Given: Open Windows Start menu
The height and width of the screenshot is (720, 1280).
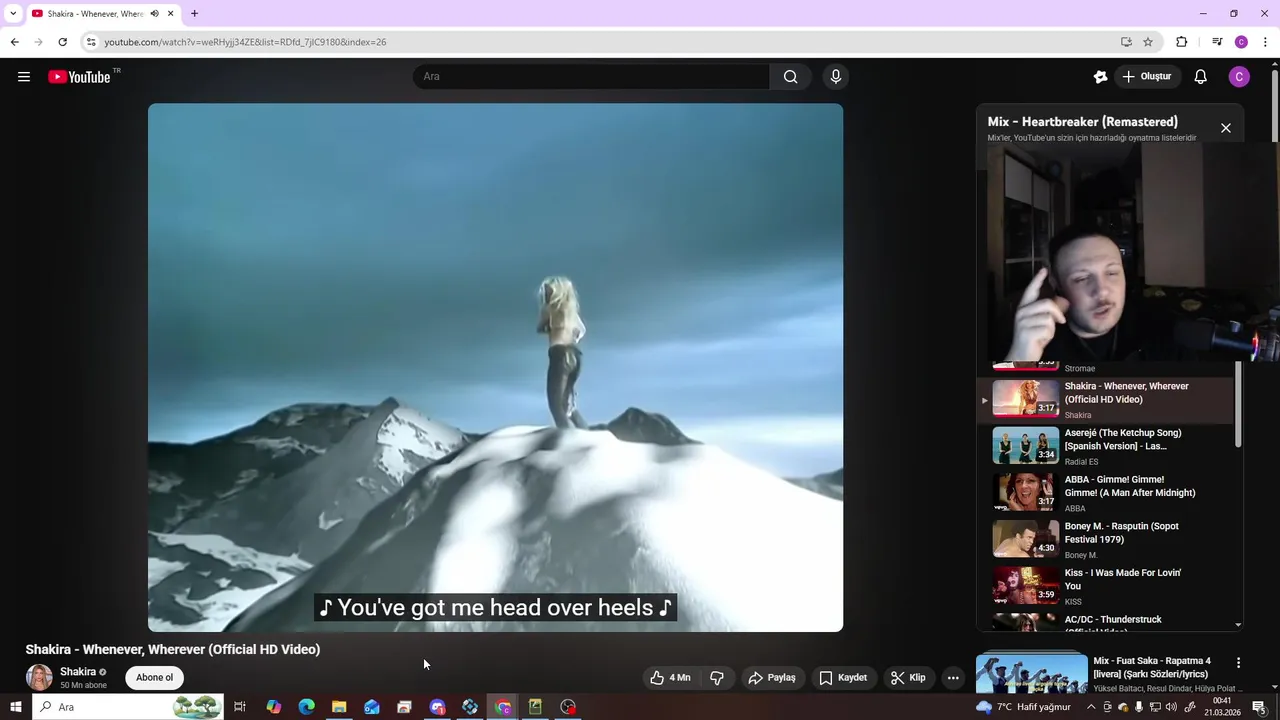Looking at the screenshot, I should pyautogui.click(x=15, y=707).
